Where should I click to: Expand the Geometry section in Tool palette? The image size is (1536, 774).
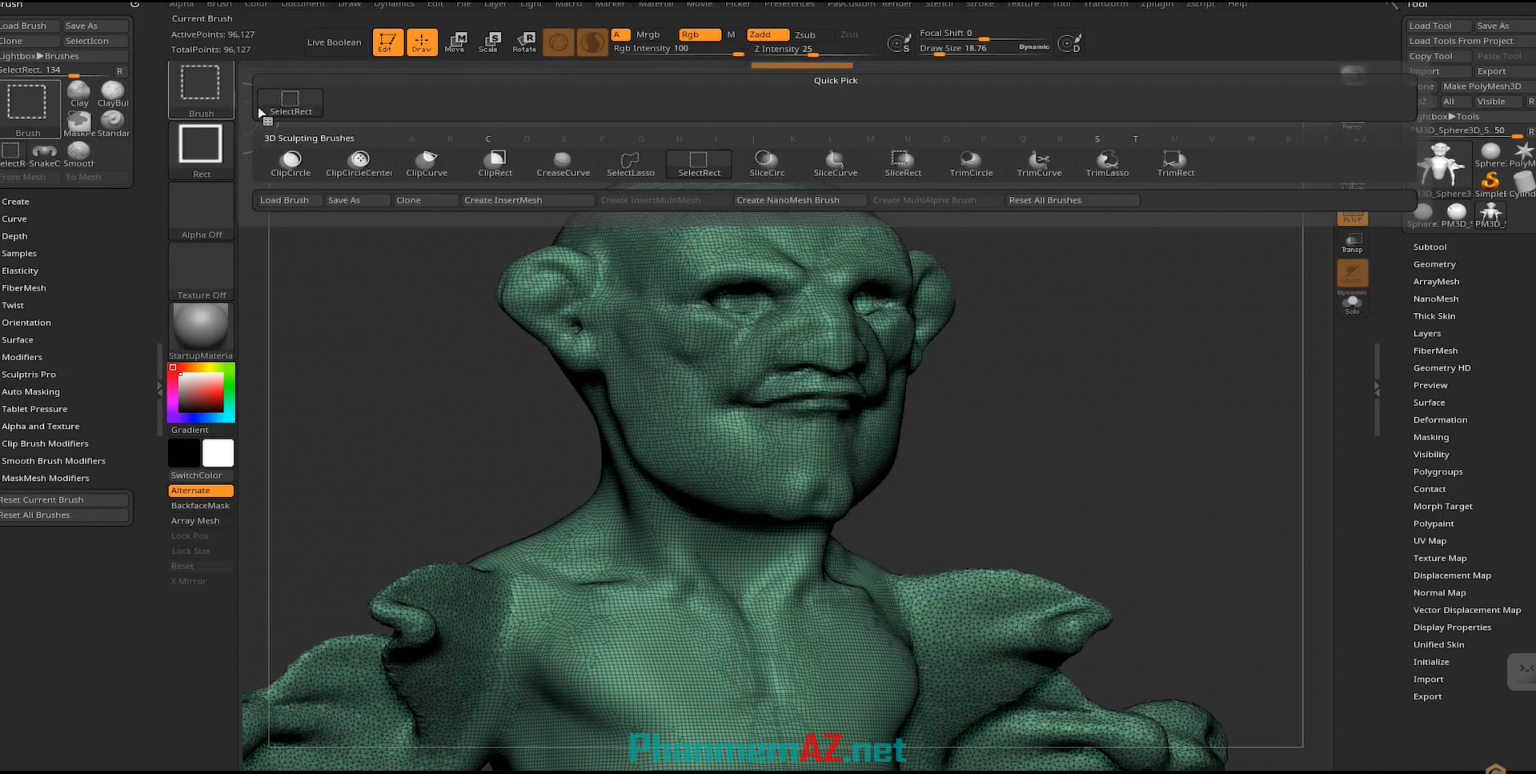coord(1434,264)
